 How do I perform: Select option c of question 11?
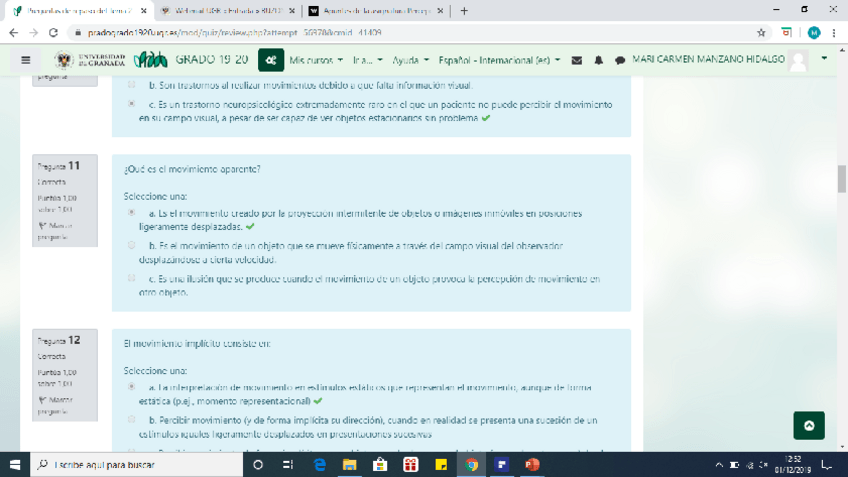131,278
